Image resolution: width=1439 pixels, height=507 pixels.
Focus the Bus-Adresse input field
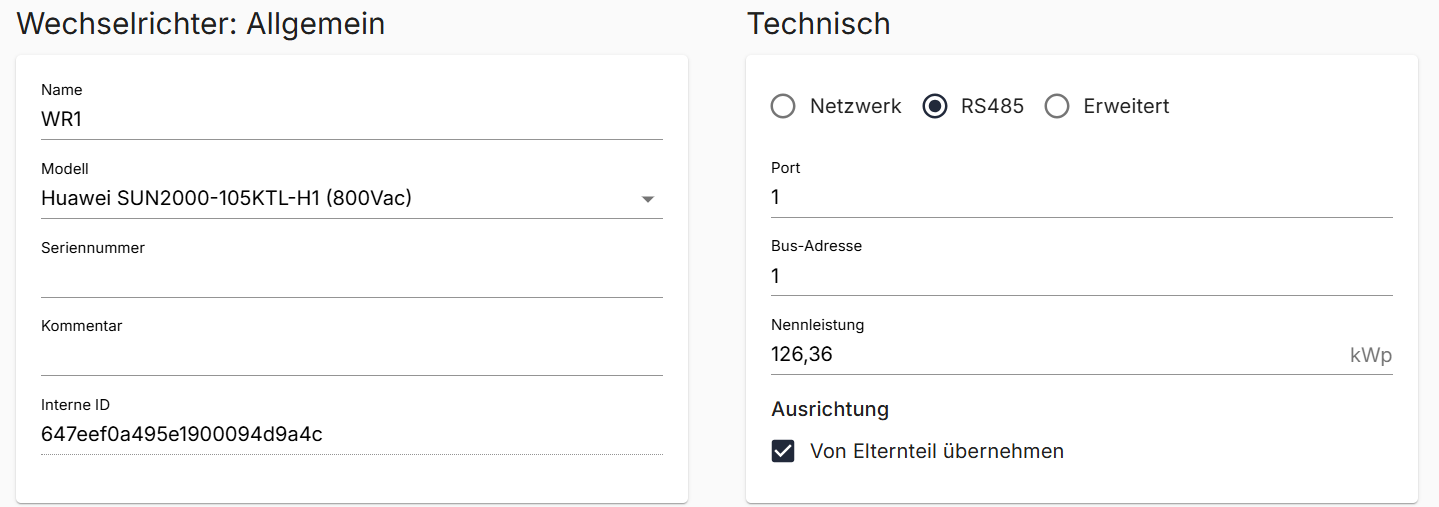1080,276
